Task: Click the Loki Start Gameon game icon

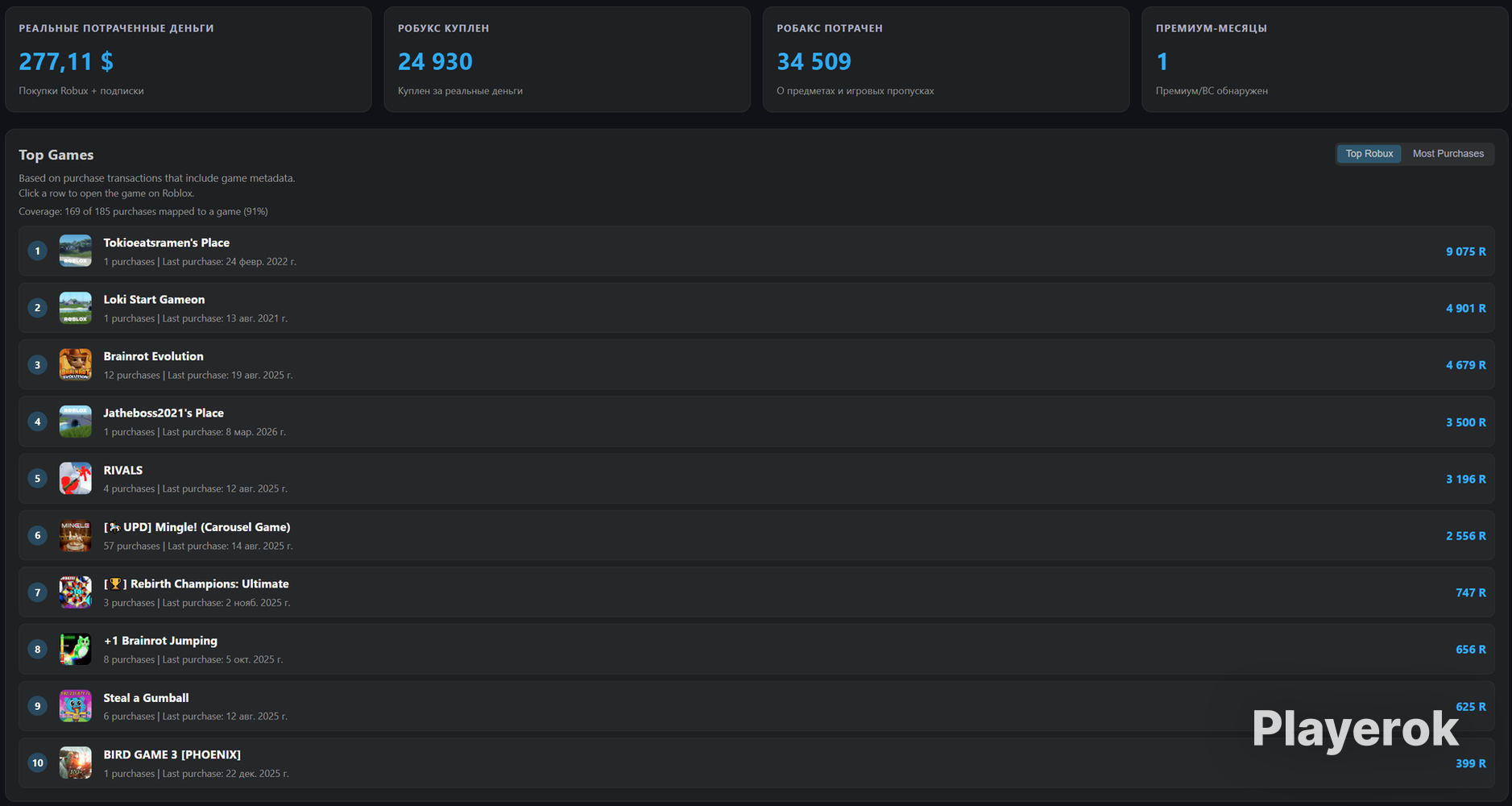Action: coord(75,308)
